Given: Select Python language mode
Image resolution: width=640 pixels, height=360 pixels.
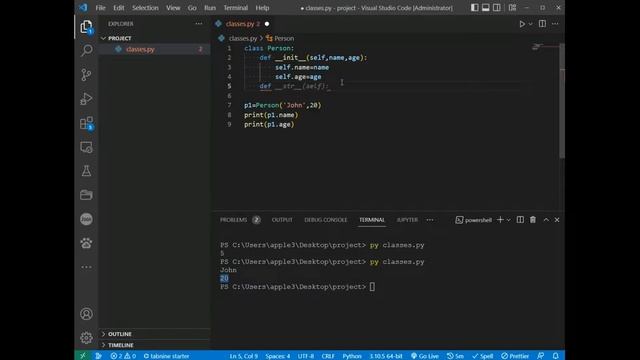Looking at the screenshot, I should pyautogui.click(x=352, y=356).
